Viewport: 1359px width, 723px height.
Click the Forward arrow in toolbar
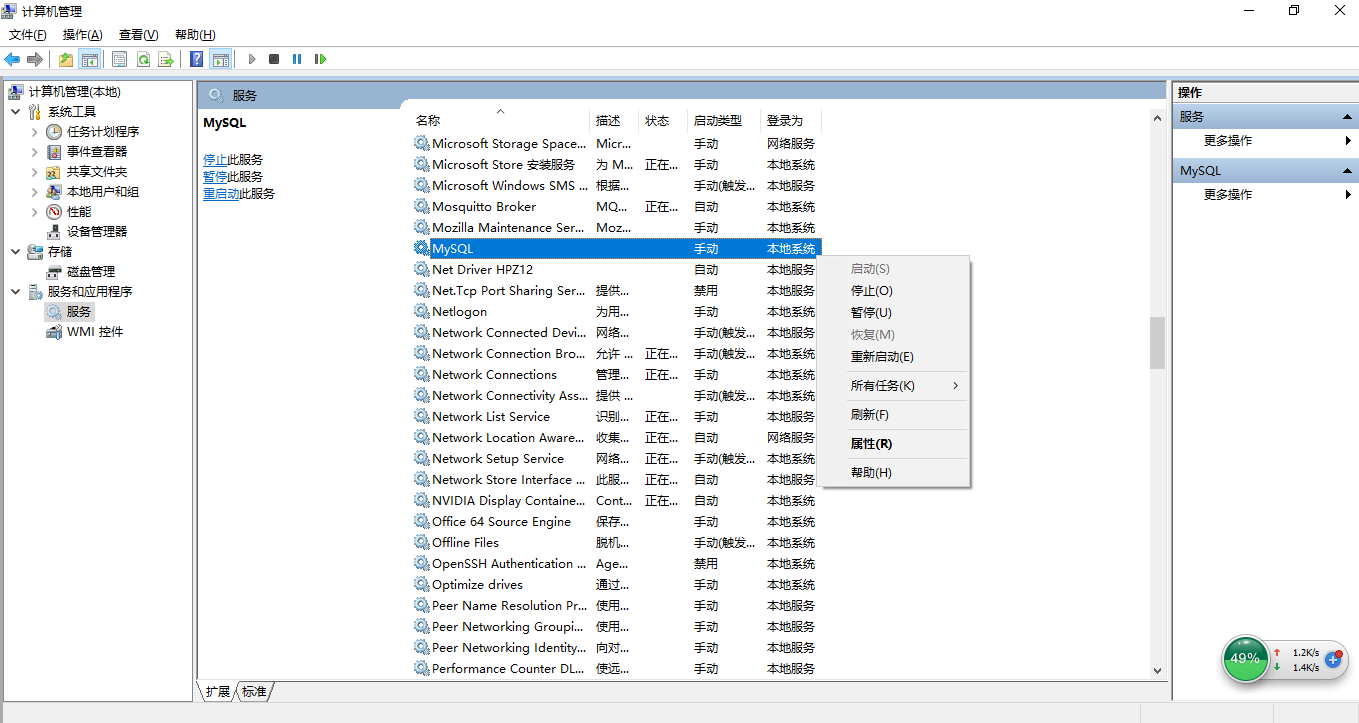35,59
